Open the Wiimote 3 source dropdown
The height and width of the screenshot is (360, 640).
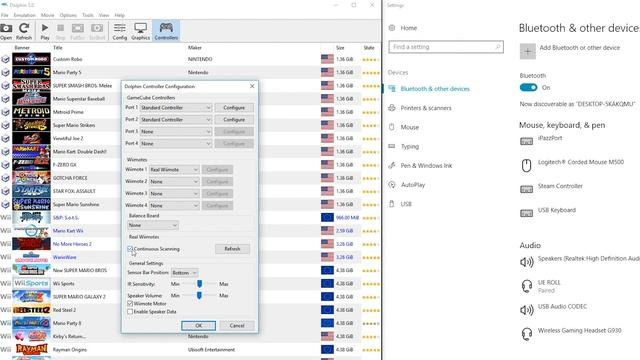pyautogui.click(x=174, y=193)
